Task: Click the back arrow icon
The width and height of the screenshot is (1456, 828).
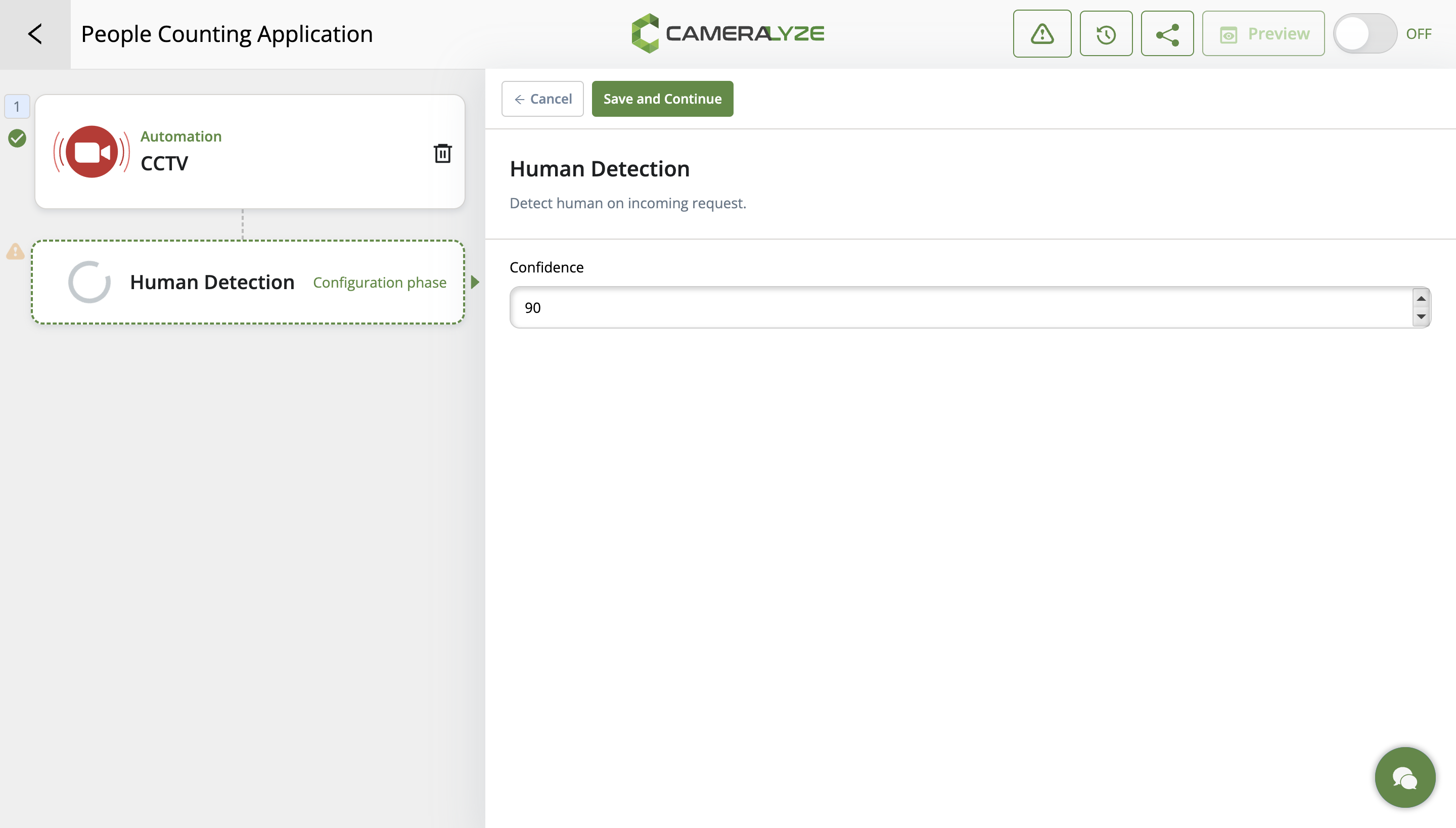Action: click(x=35, y=34)
